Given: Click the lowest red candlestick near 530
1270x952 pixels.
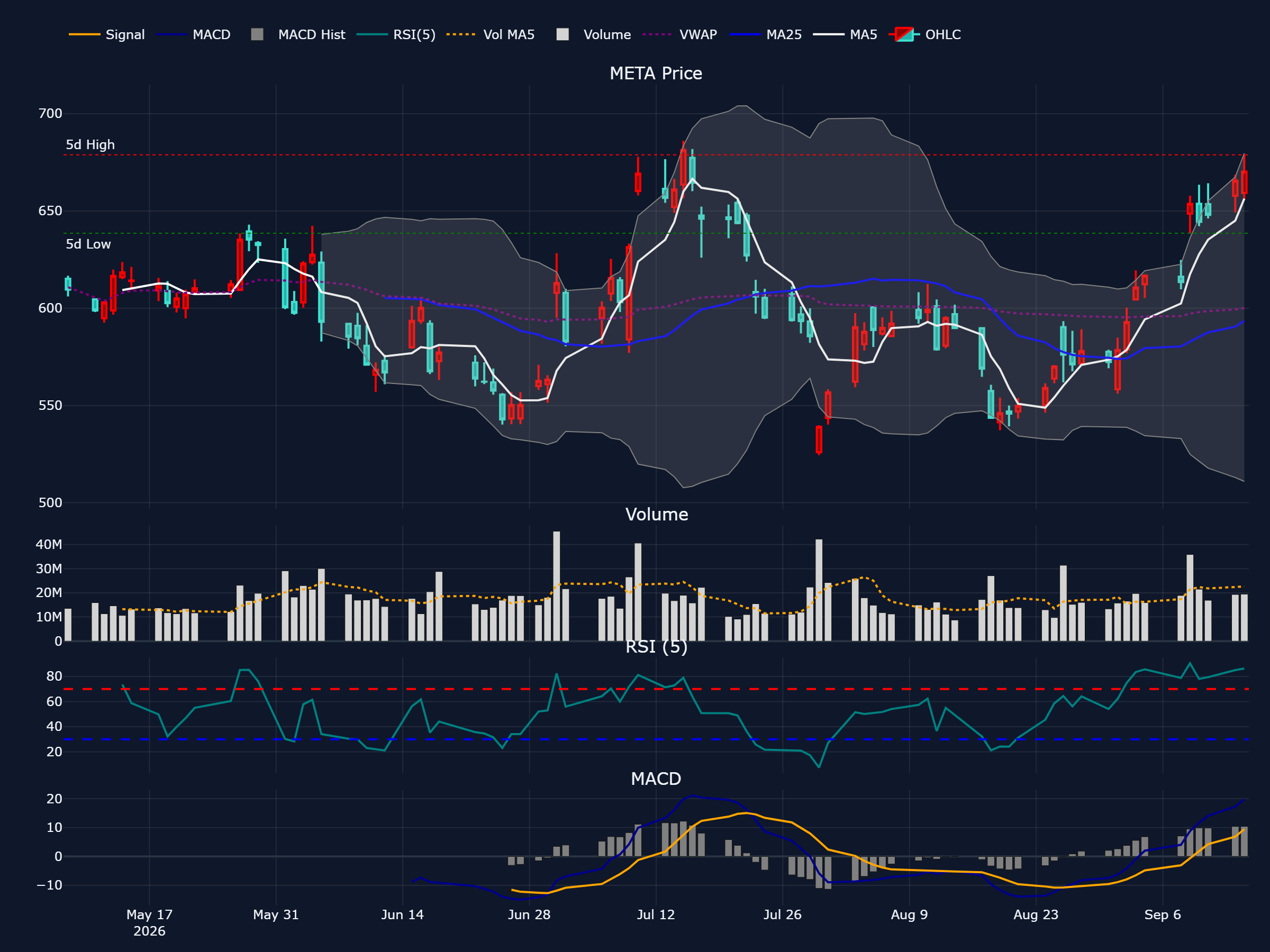Looking at the screenshot, I should pyautogui.click(x=819, y=440).
